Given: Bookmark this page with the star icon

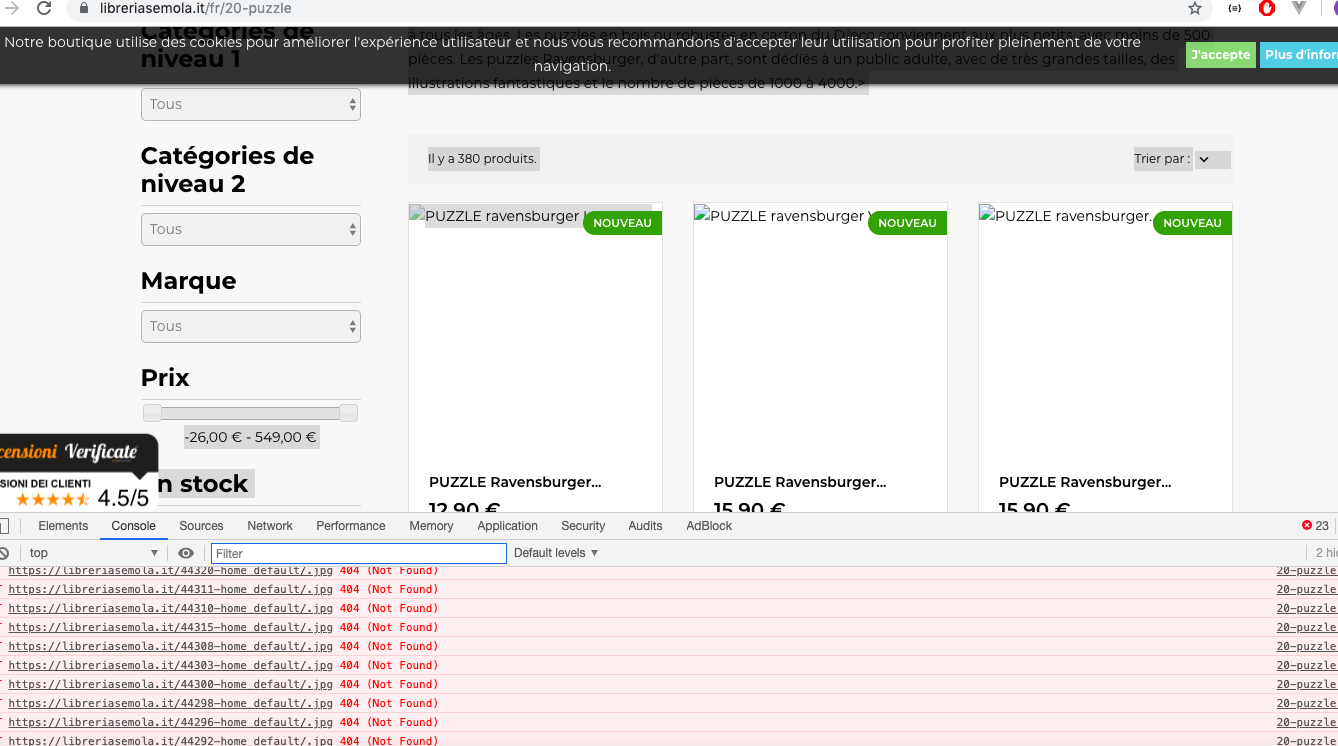Looking at the screenshot, I should click(1194, 8).
